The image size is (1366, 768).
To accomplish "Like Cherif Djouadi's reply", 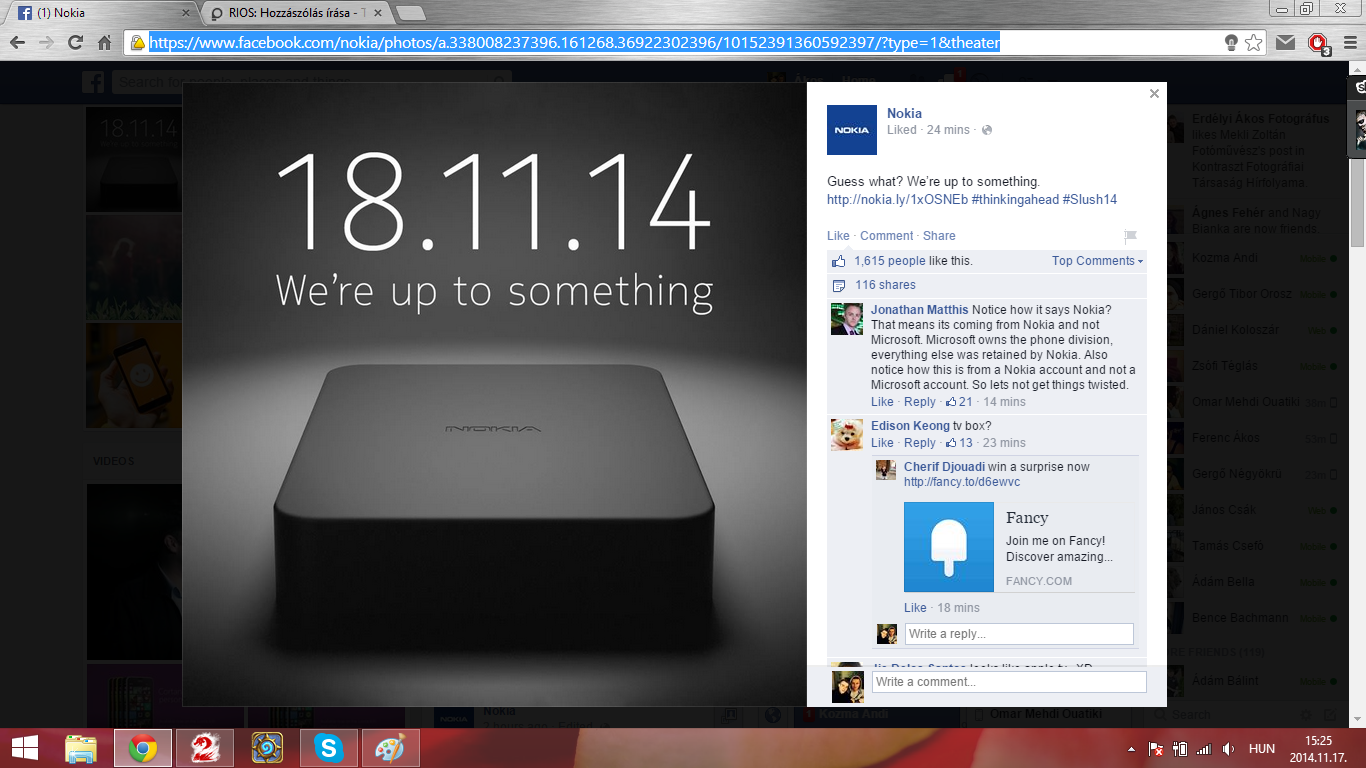I will click(x=915, y=608).
